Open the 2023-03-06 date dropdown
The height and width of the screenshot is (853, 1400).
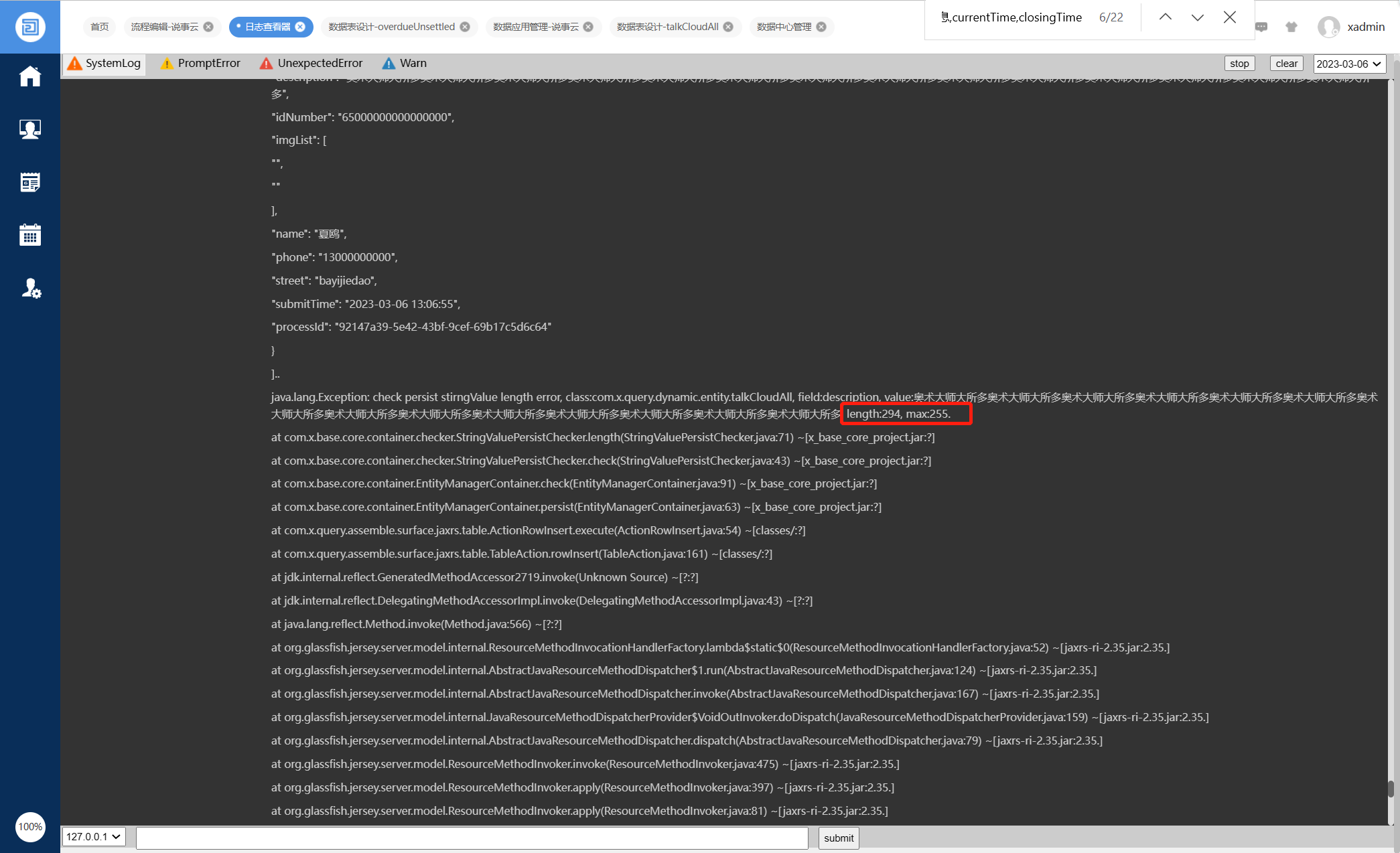(x=1348, y=64)
